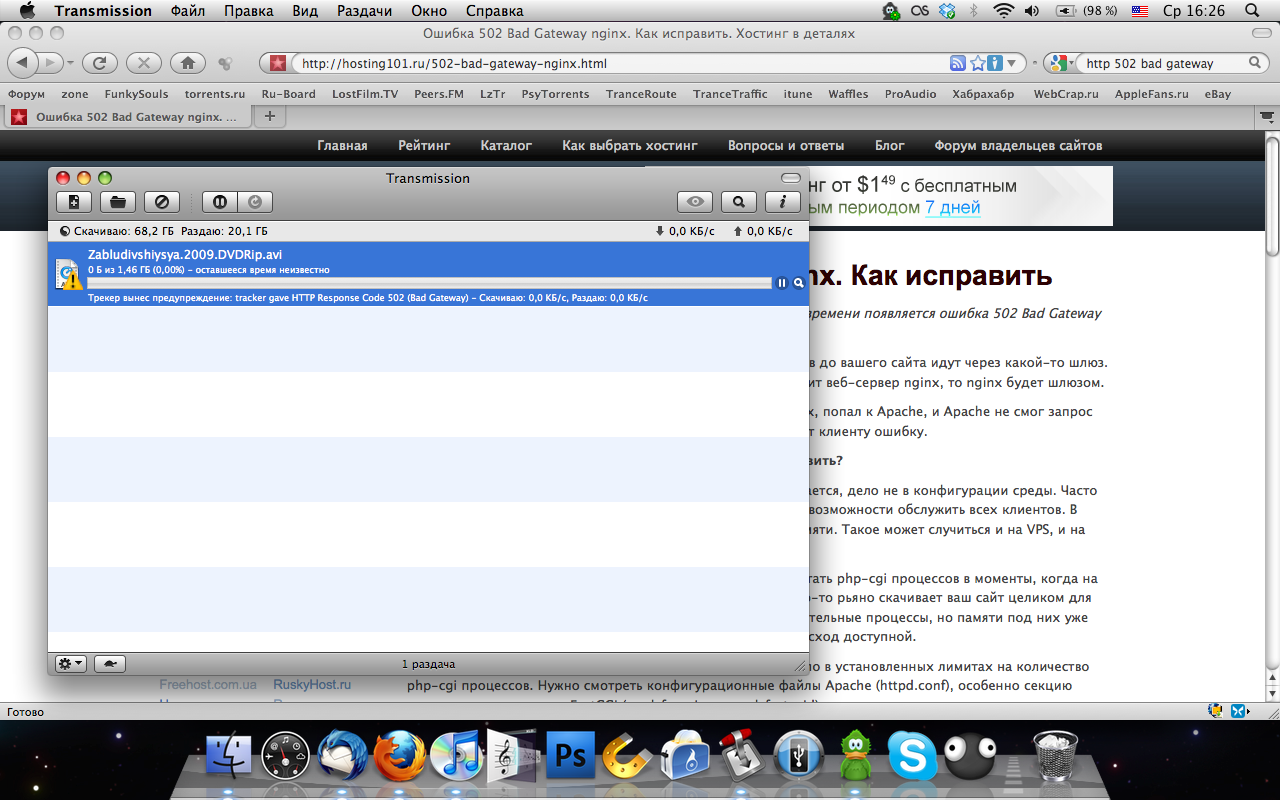Reload the page in Firefox
Viewport: 1280px width, 800px height.
point(99,63)
